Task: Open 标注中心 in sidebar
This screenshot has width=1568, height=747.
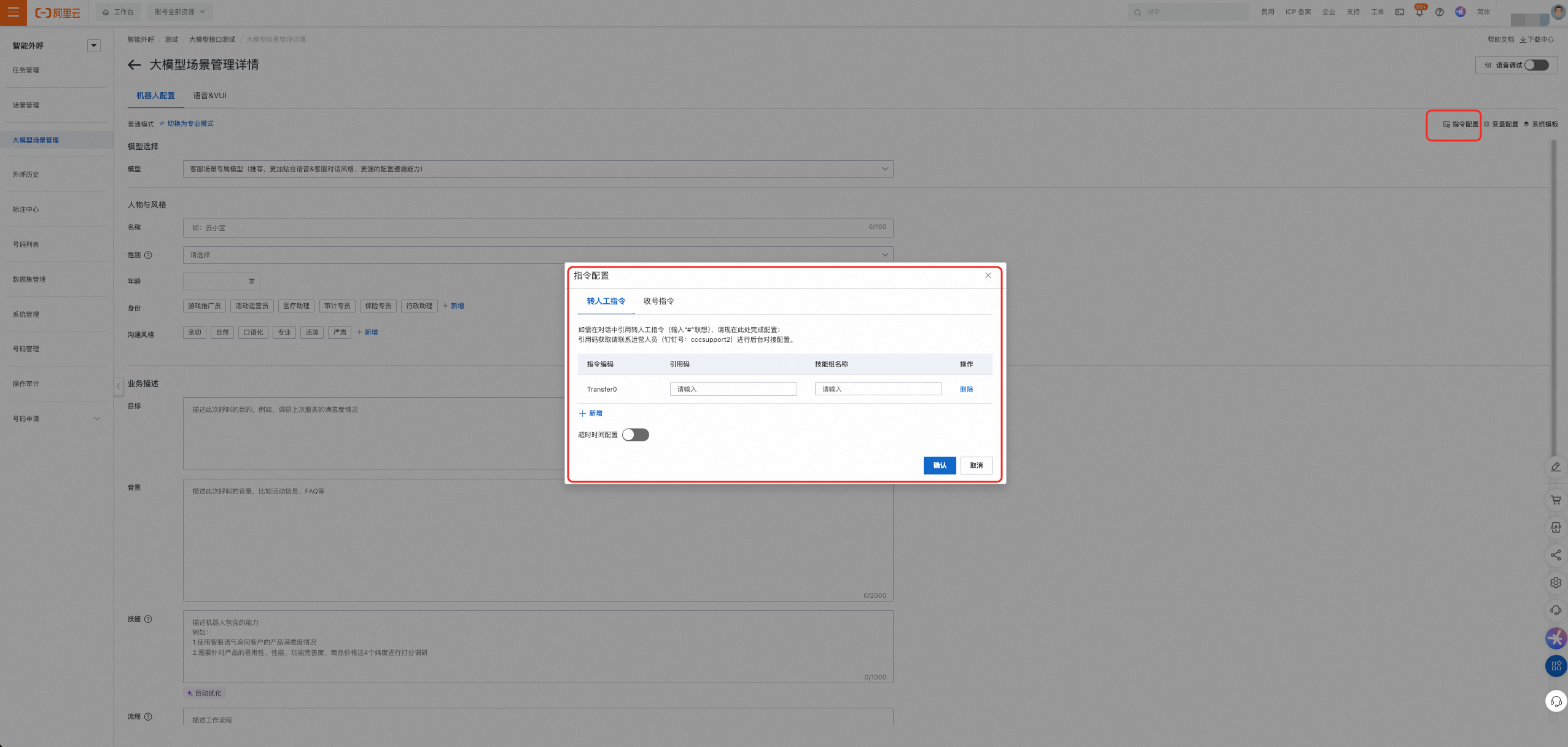Action: pos(26,210)
